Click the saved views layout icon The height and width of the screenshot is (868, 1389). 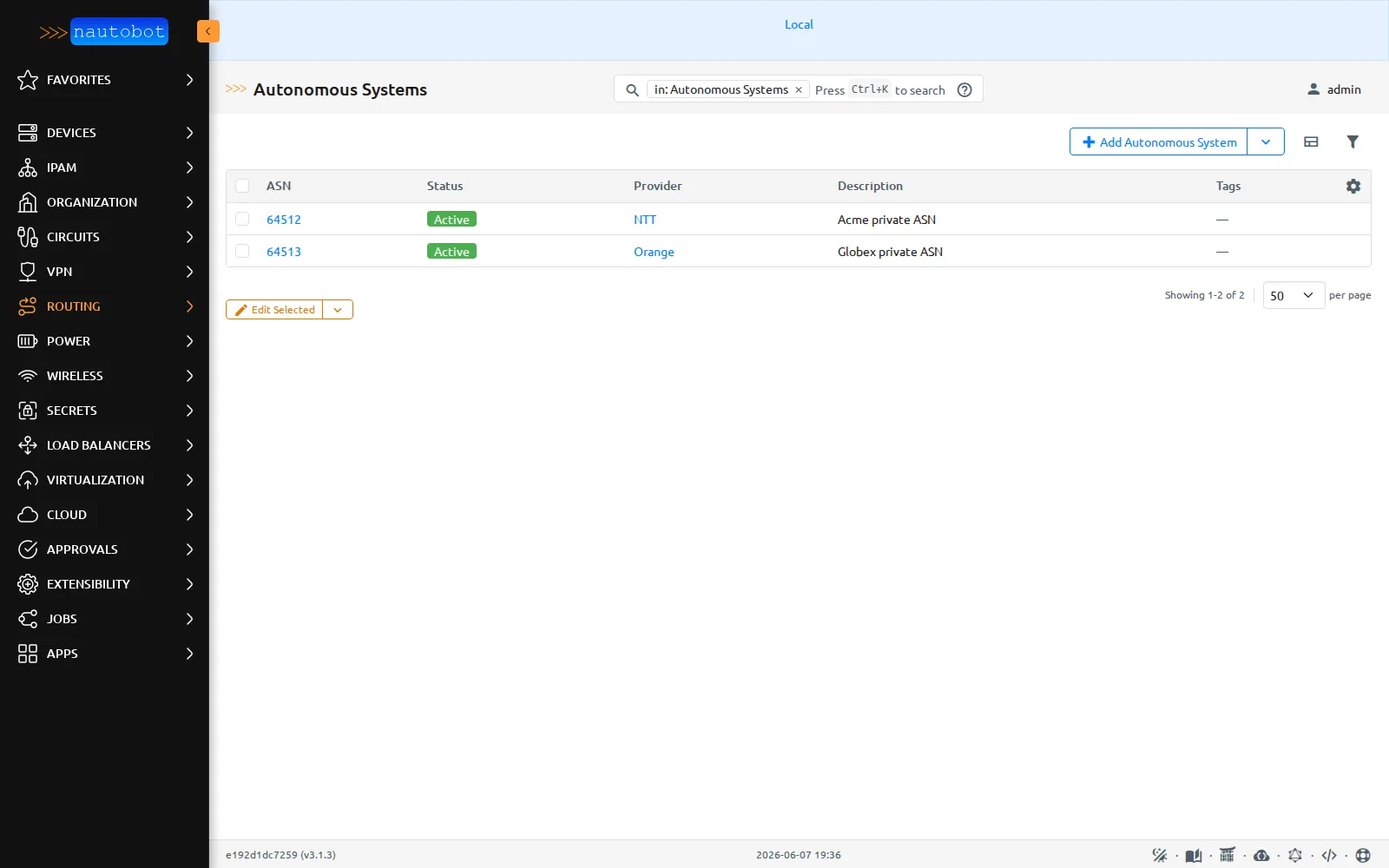coord(1311,141)
